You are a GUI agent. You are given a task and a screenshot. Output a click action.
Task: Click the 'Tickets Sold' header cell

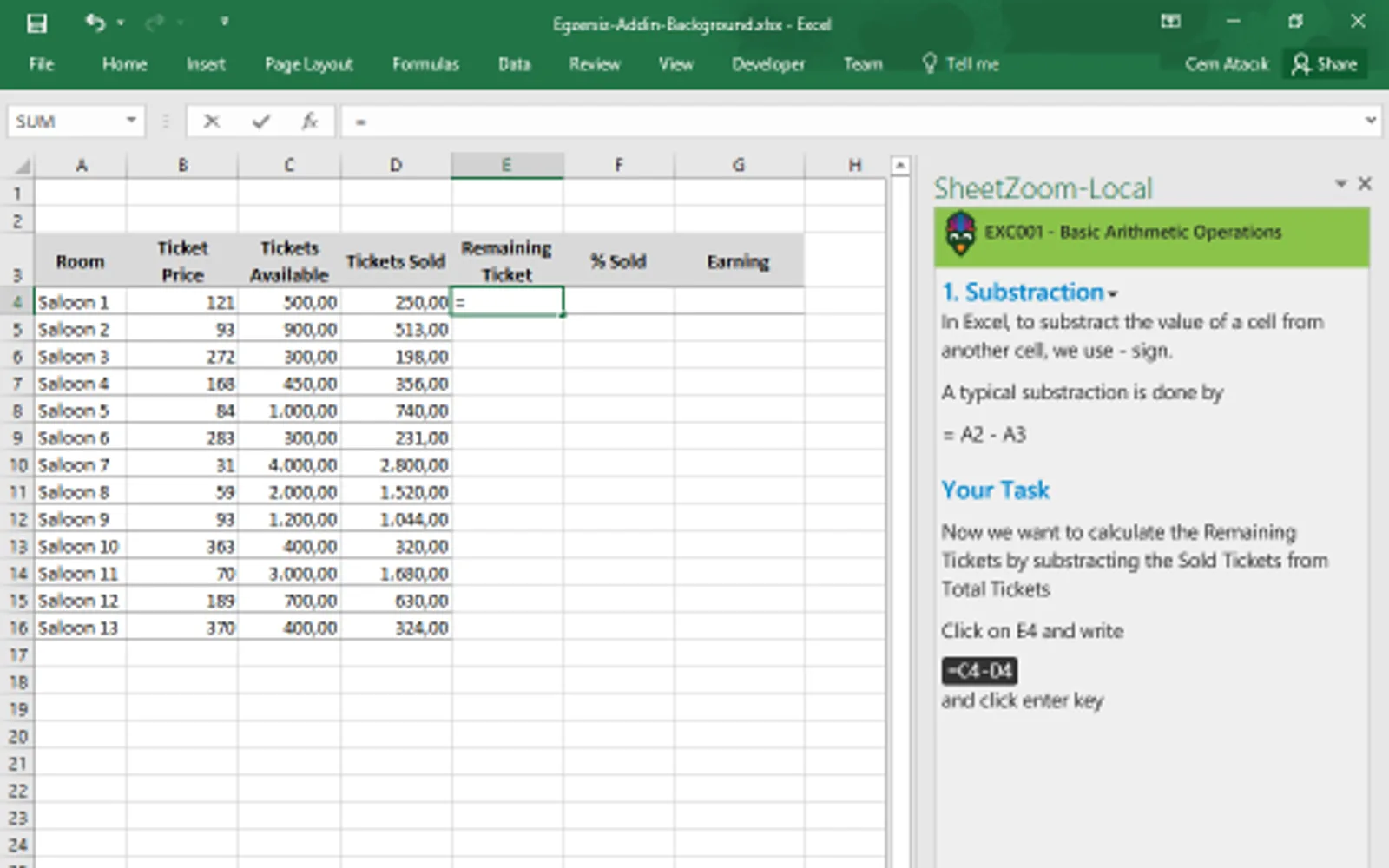click(x=396, y=261)
